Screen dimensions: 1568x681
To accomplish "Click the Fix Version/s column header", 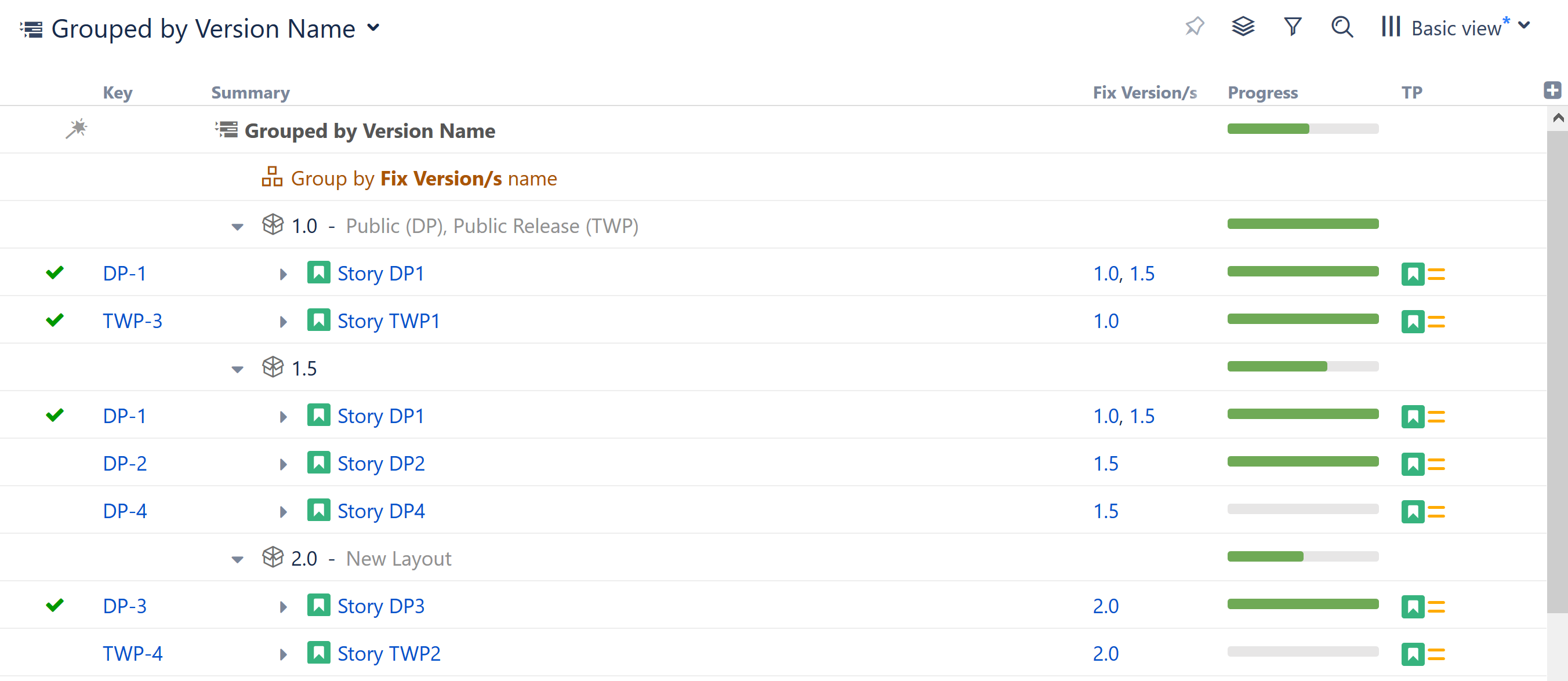I will [1144, 93].
